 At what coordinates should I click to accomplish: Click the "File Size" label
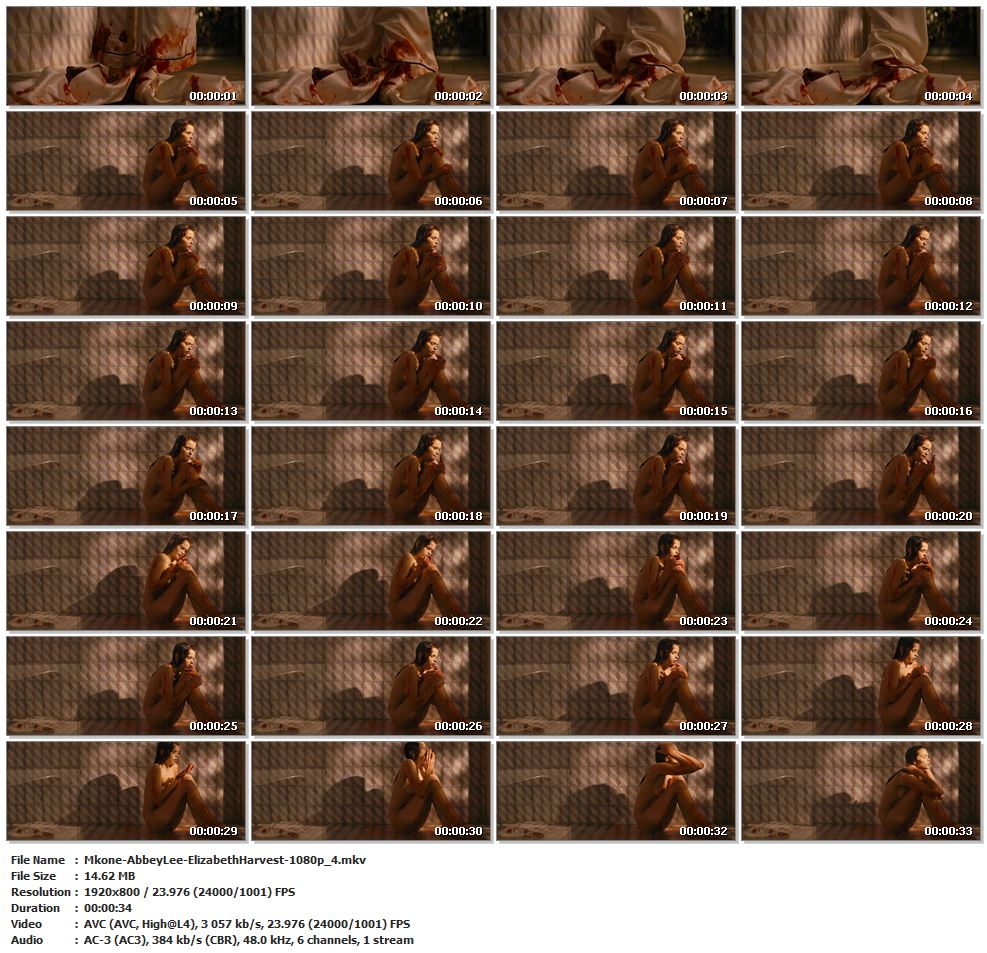pyautogui.click(x=33, y=876)
